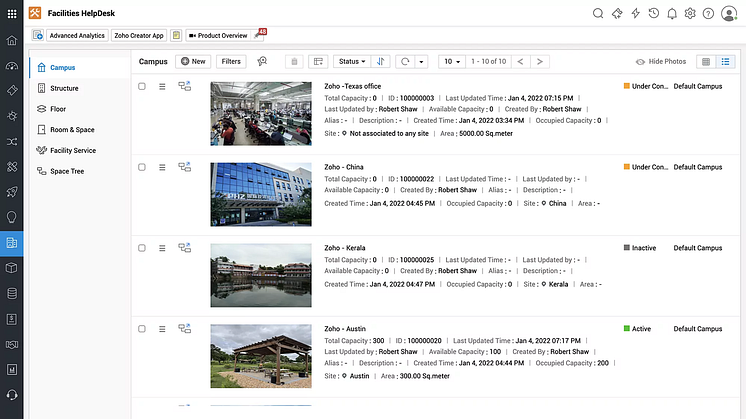Select Structure in the left panel
Screen dimensions: 746x419
(x=64, y=88)
